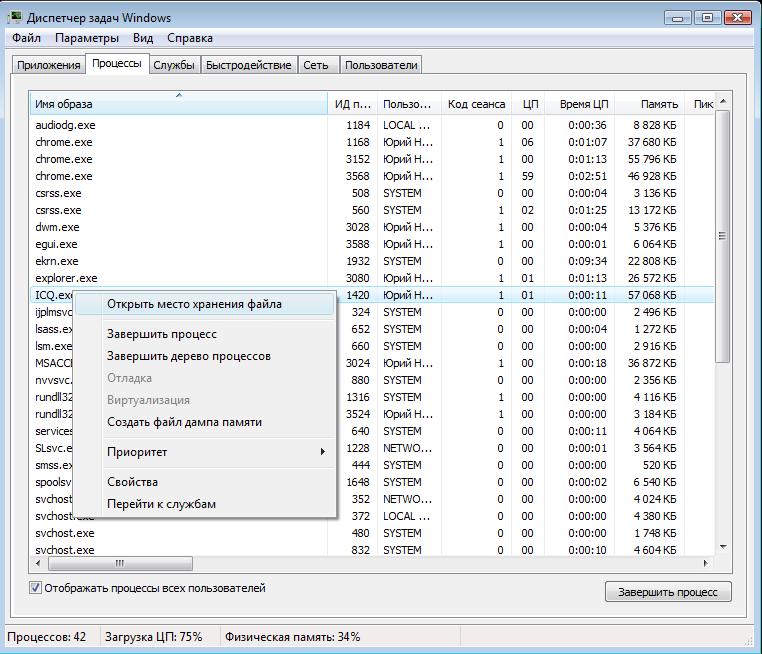Select Завершить дерево процессов in context menu
This screenshot has width=762, height=654.
[x=189, y=356]
